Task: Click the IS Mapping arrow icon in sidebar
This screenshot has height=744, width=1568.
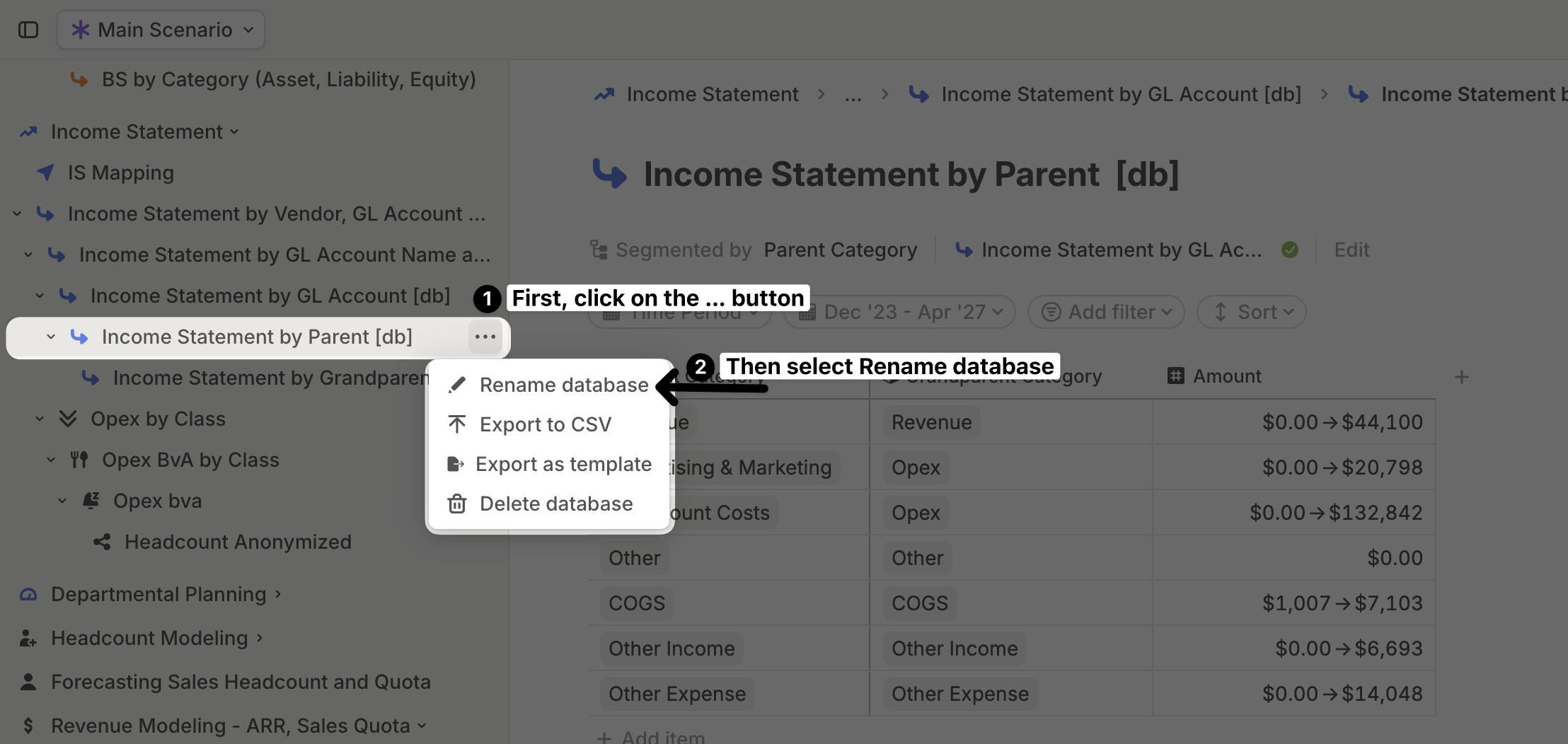Action: tap(45, 173)
